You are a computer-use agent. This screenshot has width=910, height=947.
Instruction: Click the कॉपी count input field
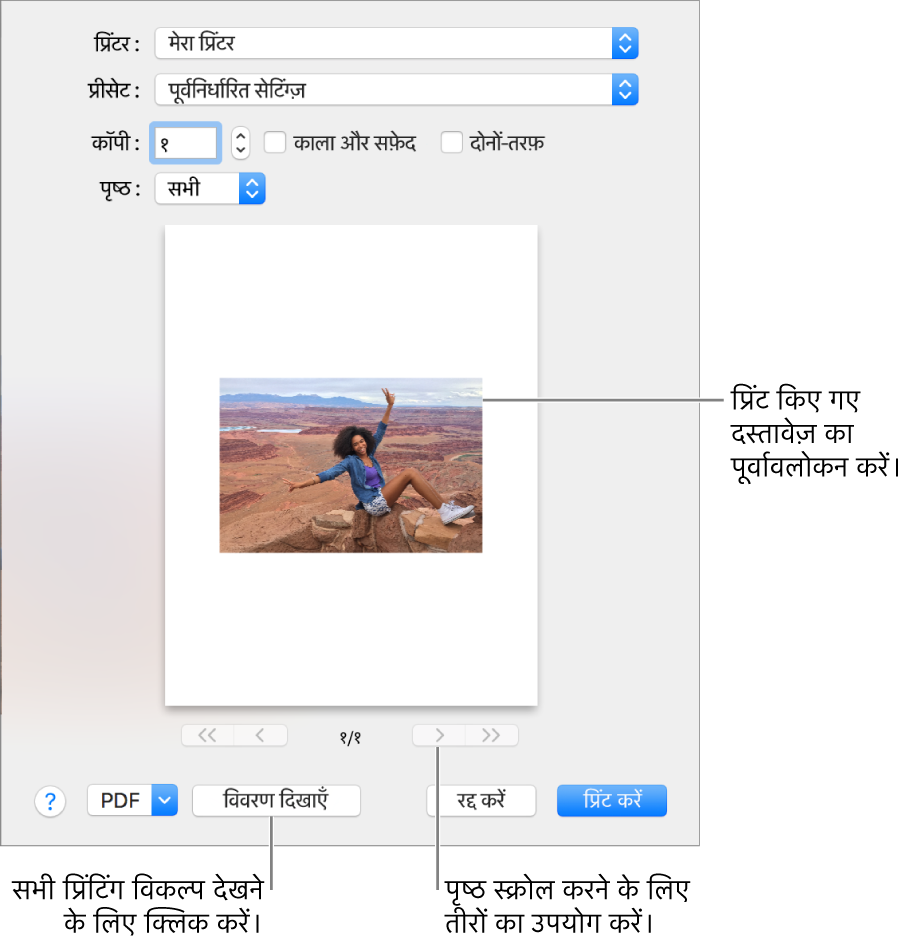pyautogui.click(x=185, y=143)
